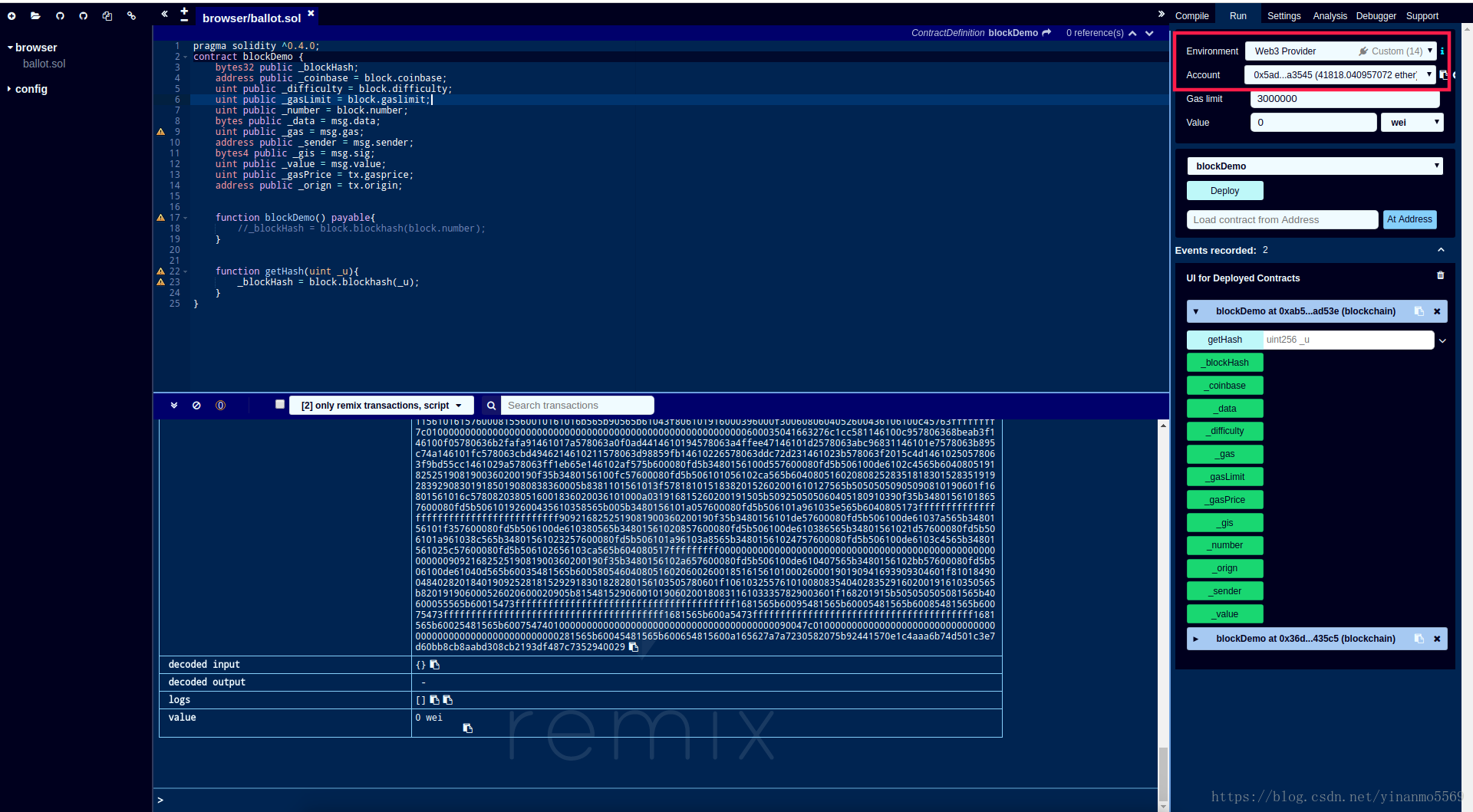
Task: Click the pending transactions counter icon
Action: (220, 405)
